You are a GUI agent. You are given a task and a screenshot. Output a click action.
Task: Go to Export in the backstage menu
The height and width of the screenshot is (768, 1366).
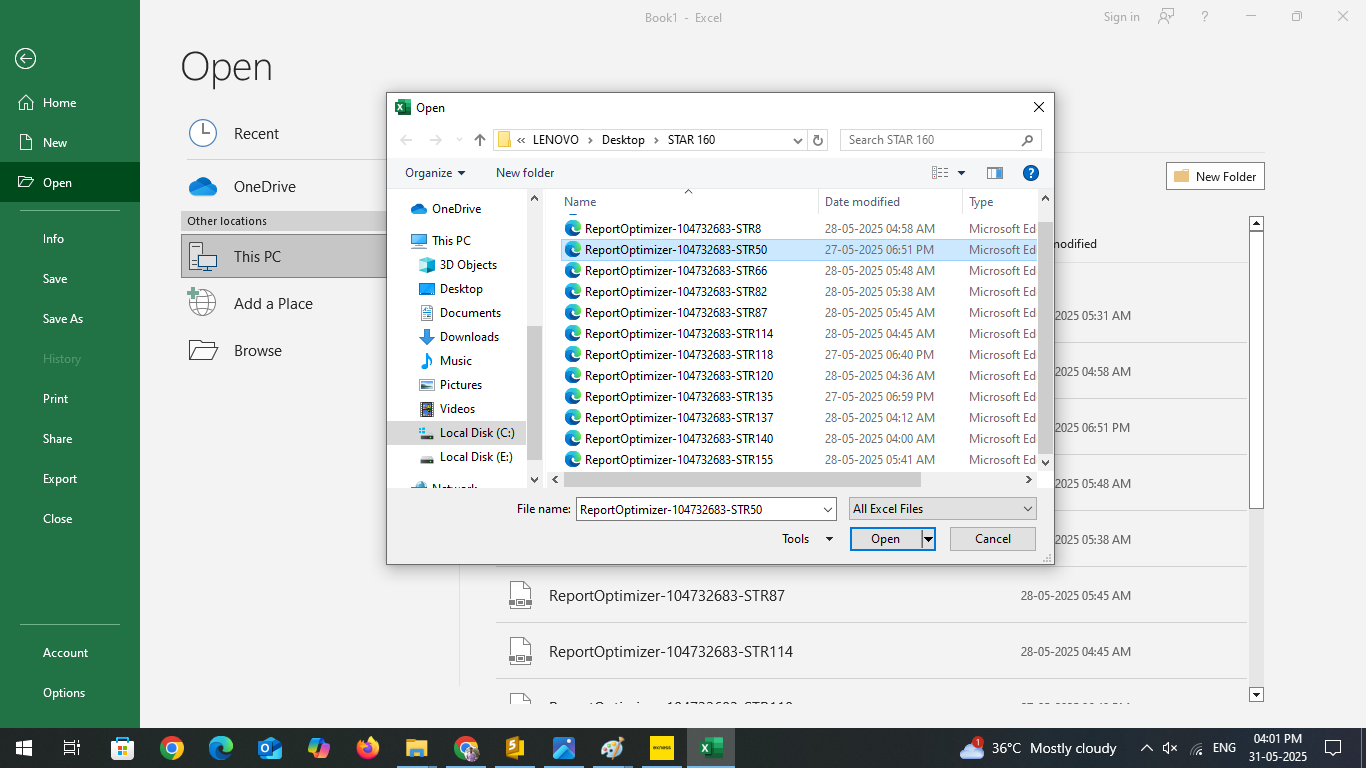coord(60,479)
